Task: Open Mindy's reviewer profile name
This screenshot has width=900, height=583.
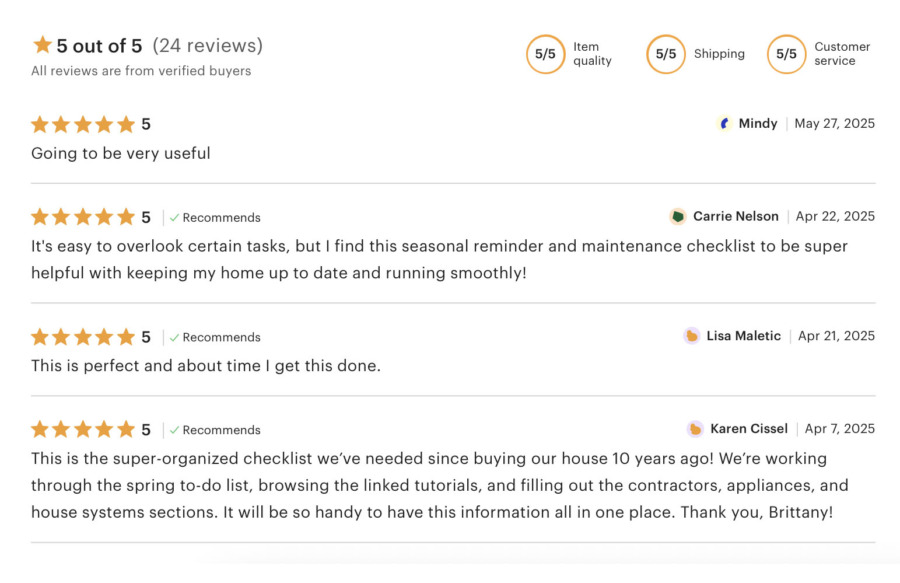Action: coord(757,123)
